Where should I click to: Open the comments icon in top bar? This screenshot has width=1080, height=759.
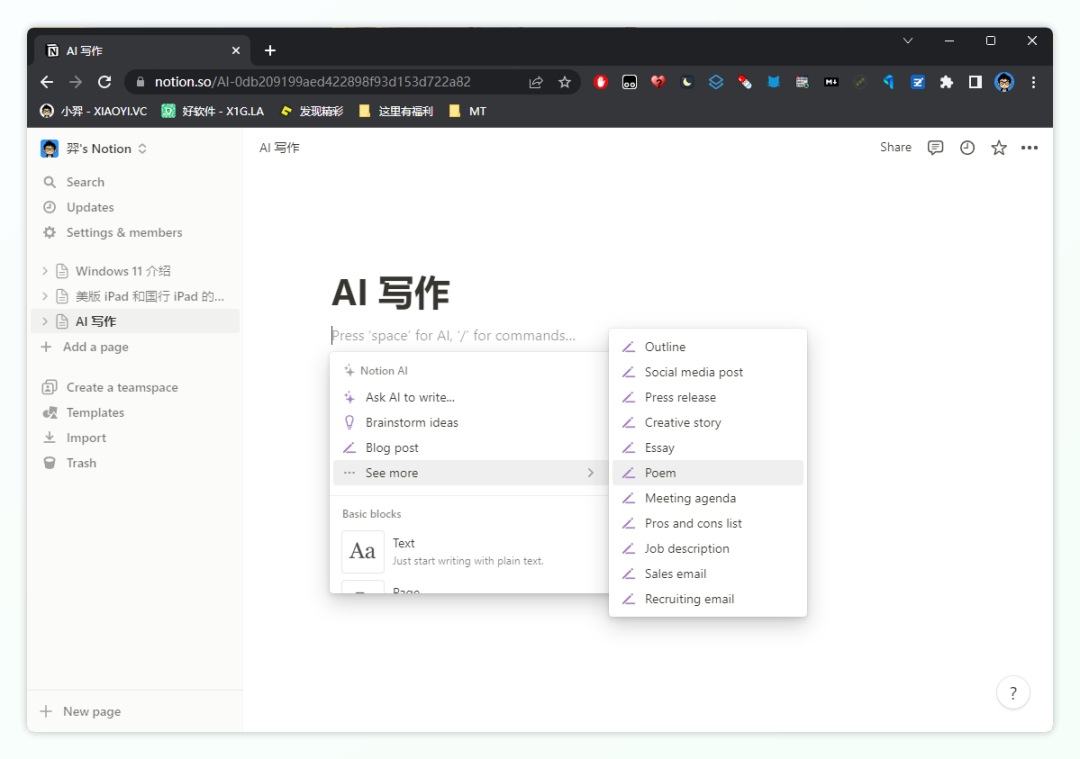(x=935, y=148)
